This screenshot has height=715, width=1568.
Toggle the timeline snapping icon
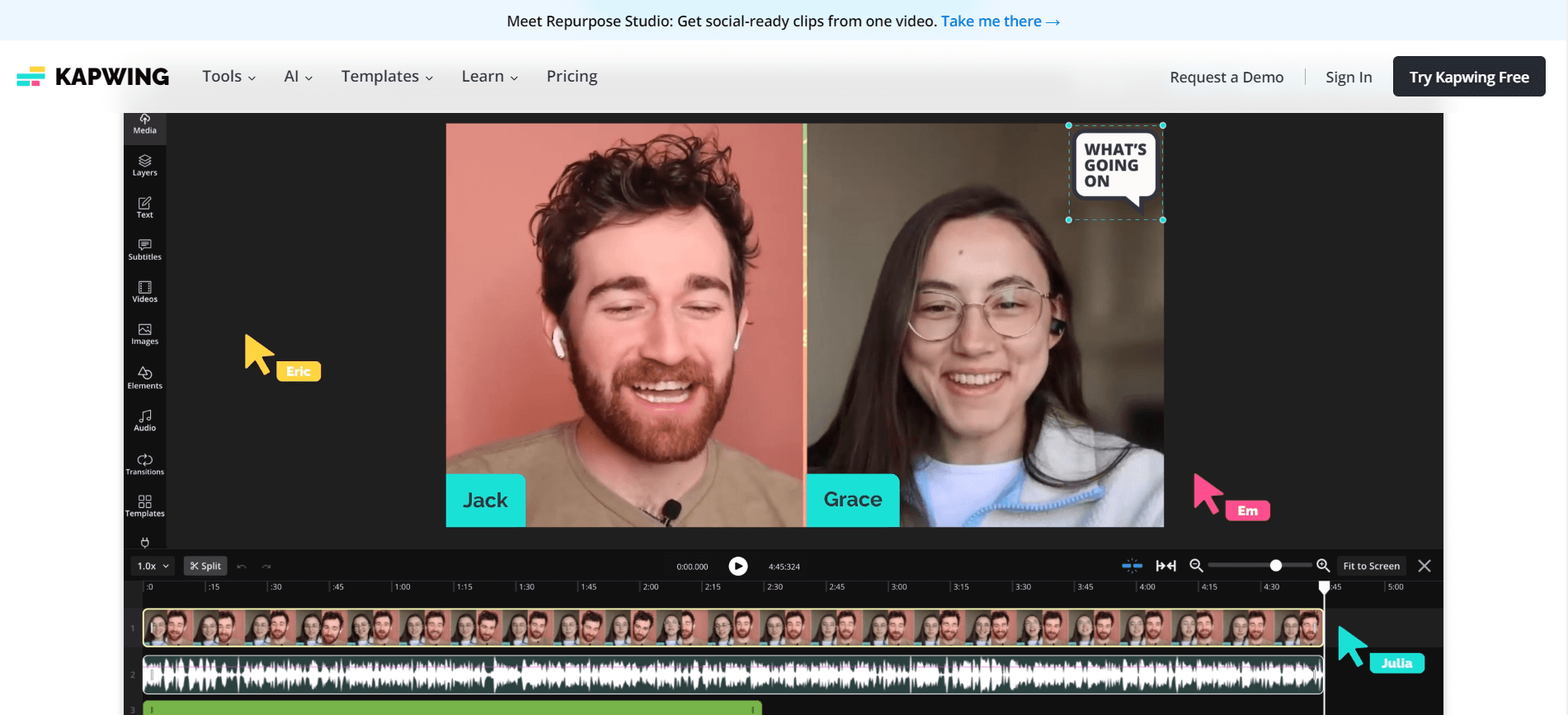1132,566
